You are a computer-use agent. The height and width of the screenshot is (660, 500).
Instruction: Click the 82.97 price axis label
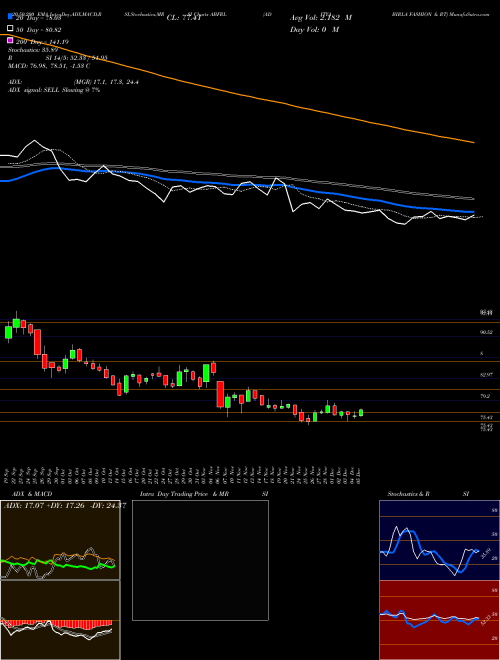[487, 374]
